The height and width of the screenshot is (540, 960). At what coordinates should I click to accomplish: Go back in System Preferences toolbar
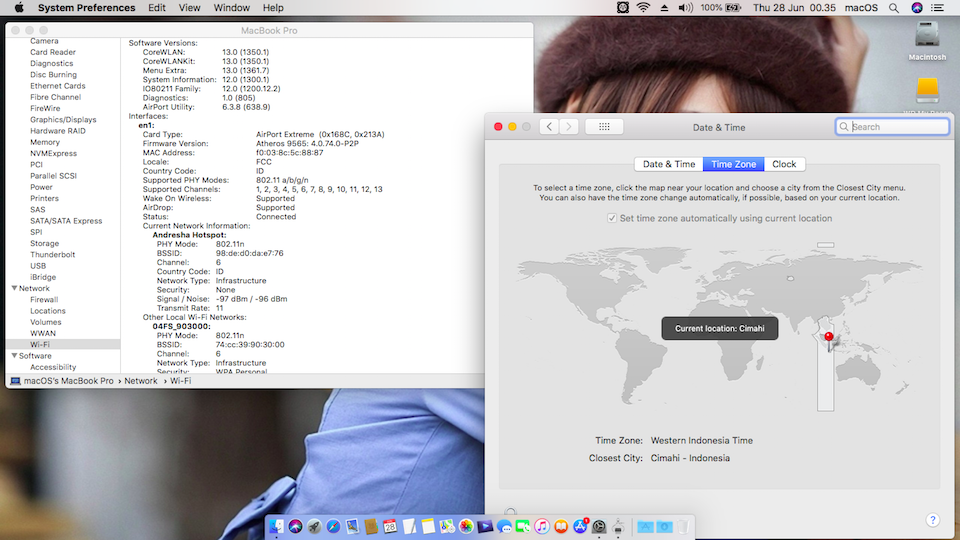549,127
